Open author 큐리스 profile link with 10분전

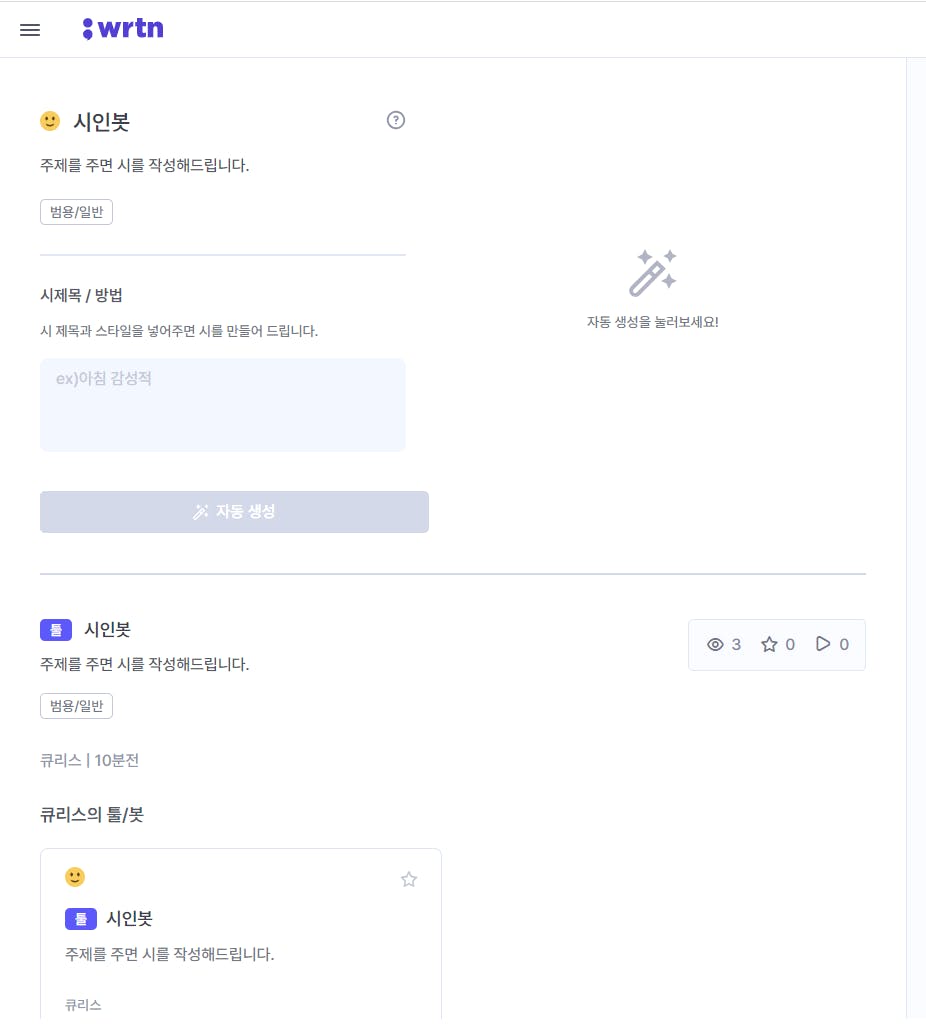point(90,760)
